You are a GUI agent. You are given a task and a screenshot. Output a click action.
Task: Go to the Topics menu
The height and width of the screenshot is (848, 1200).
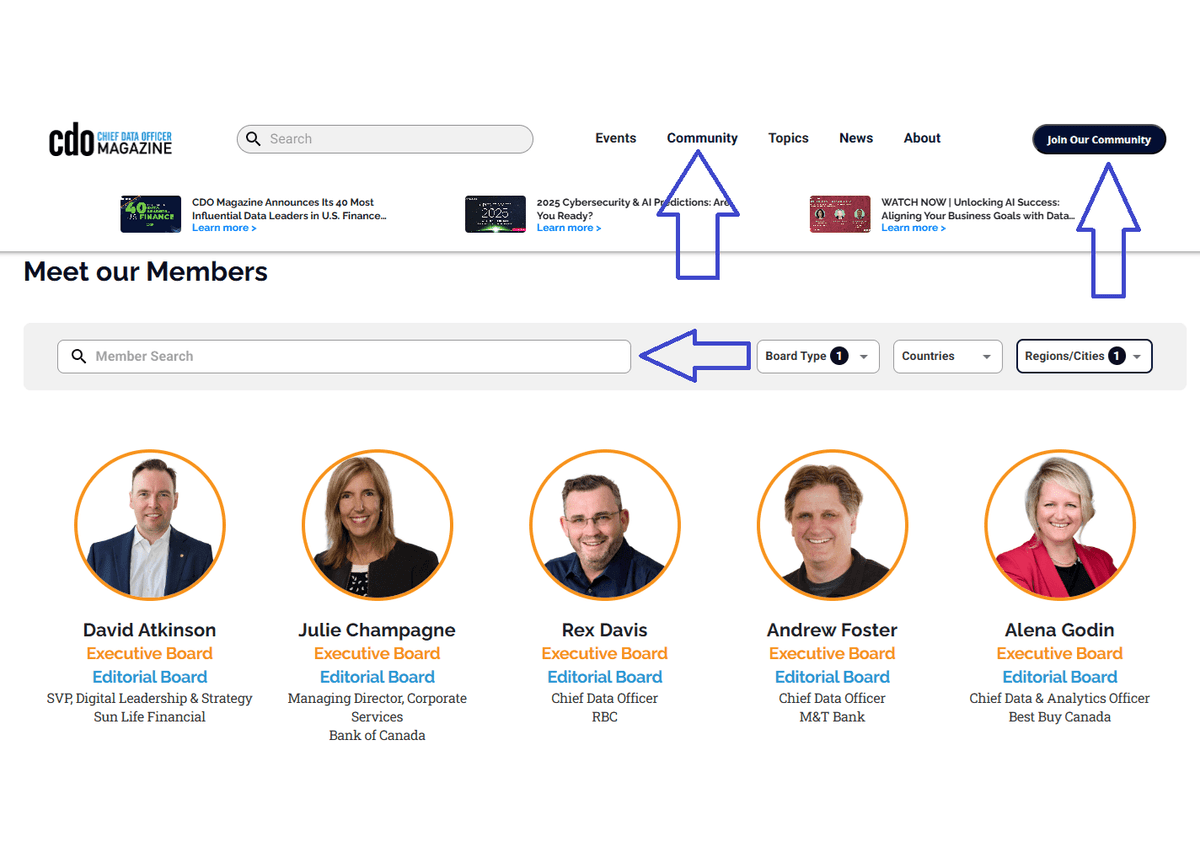pos(788,138)
